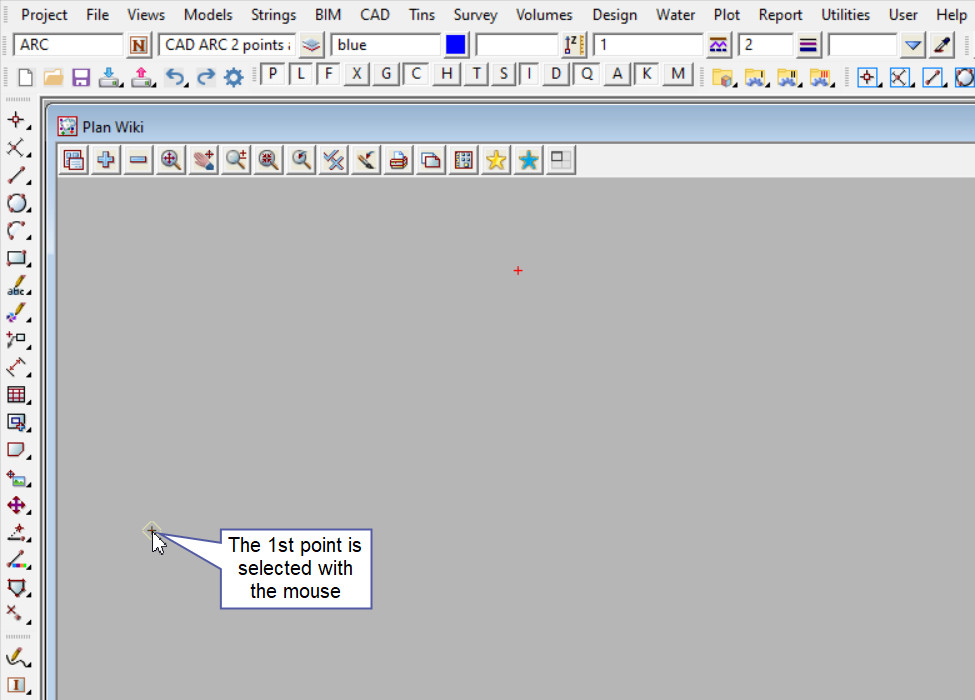Click the zoom-in blue plus icon
975x700 pixels.
point(105,160)
